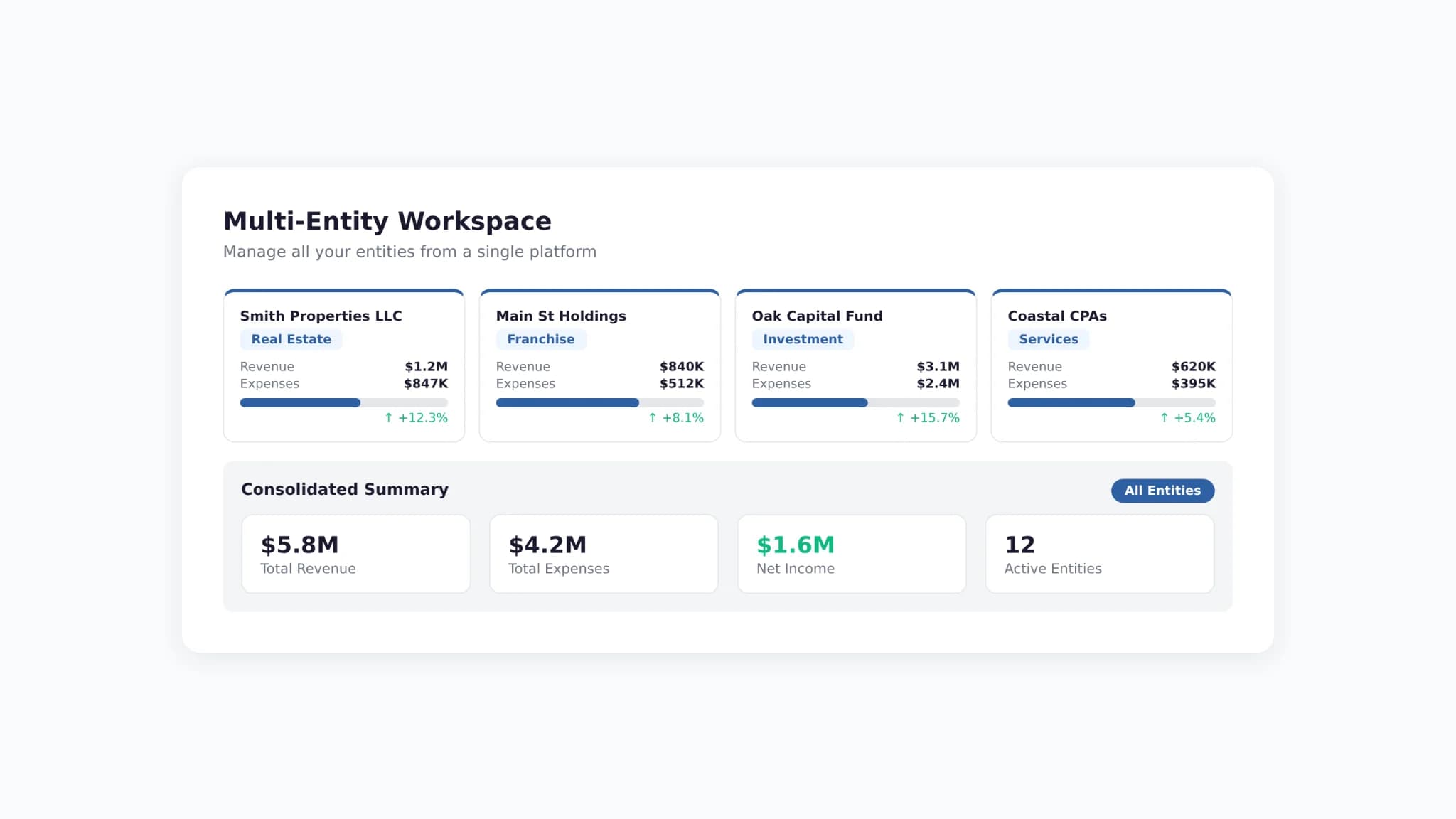Select the Franchise tag
The image size is (1456, 819).
tap(541, 339)
